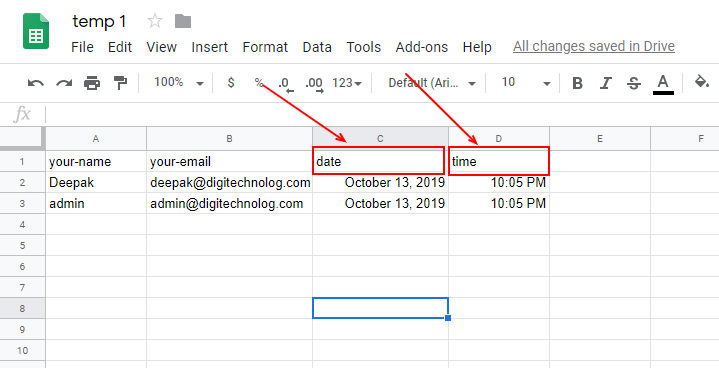Select column D header

pyautogui.click(x=499, y=139)
